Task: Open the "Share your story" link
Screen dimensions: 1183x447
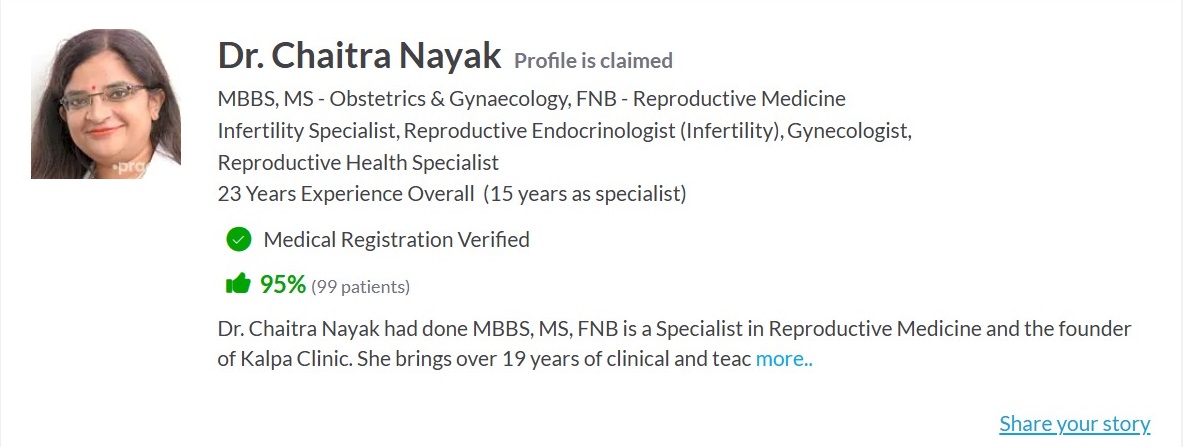Action: coord(1074,424)
